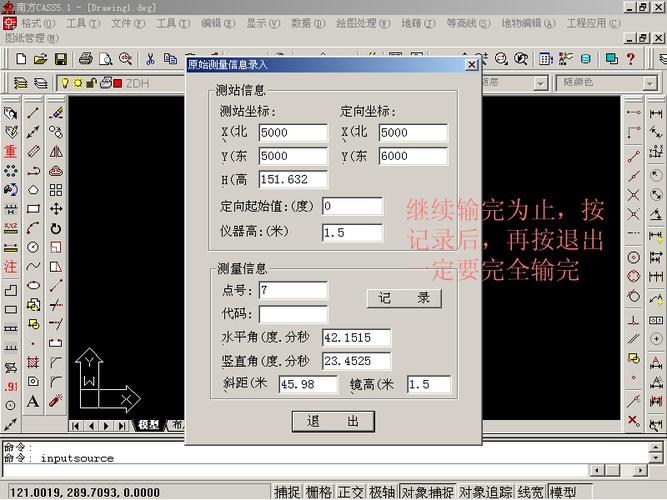Open the 等高线(S) menu
Image resolution: width=667 pixels, height=500 pixels.
(x=468, y=23)
